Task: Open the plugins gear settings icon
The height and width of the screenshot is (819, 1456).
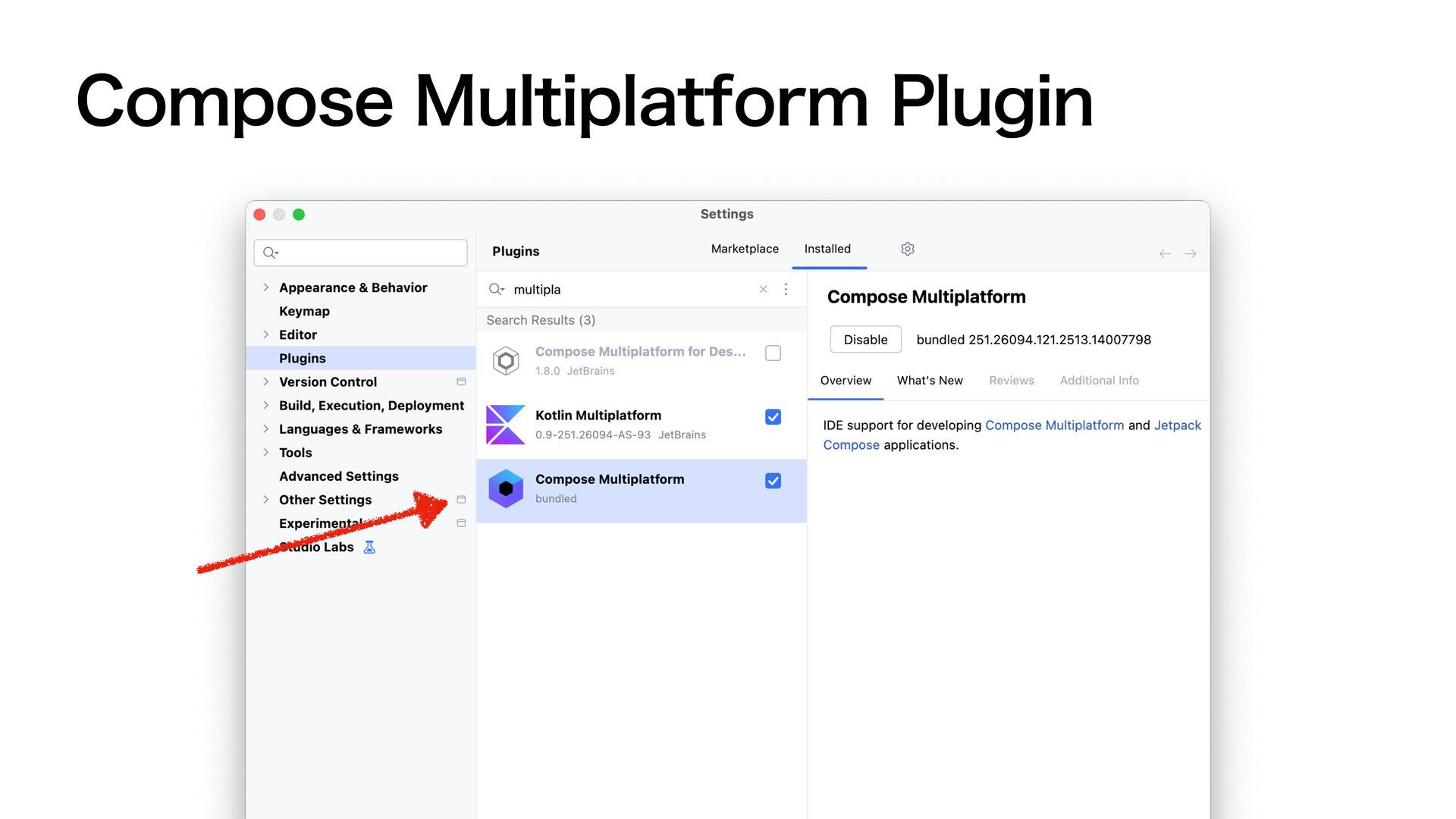Action: pyautogui.click(x=907, y=249)
